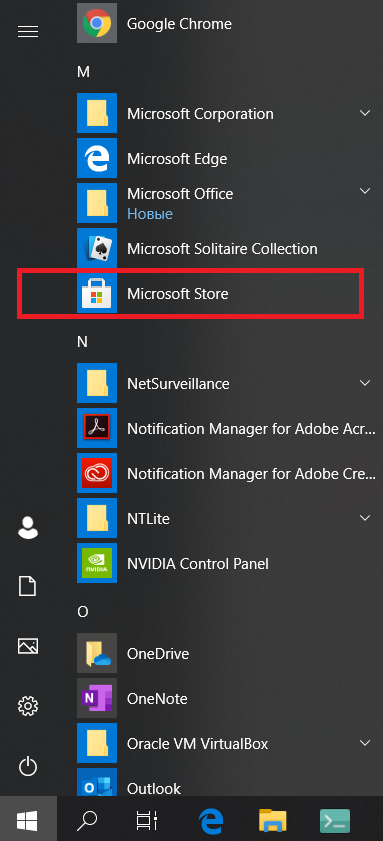This screenshot has width=383, height=841.
Task: Expand the Microsoft Office folder chevron
Action: 365,191
